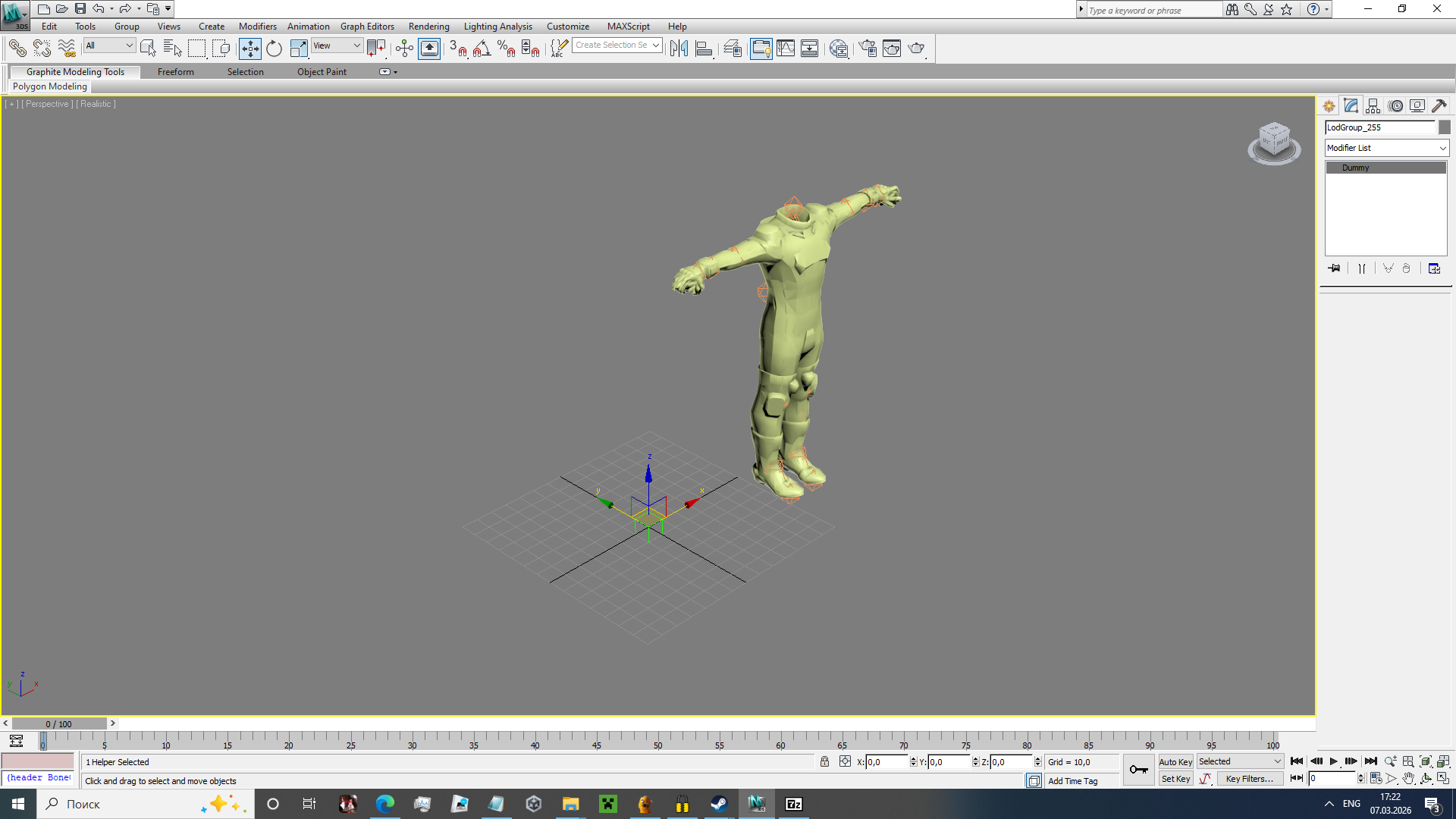Screen dimensions: 1456x819
Task: Select the Select and Rotate tool
Action: (274, 49)
